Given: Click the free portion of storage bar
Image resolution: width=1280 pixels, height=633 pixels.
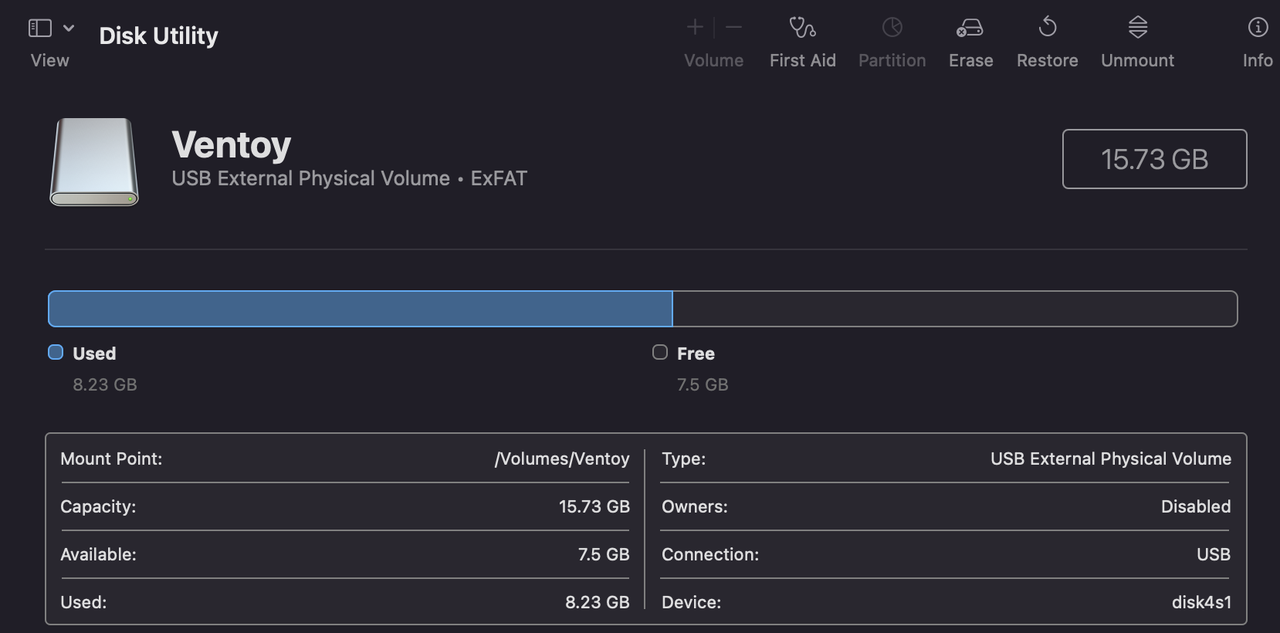Looking at the screenshot, I should pyautogui.click(x=954, y=309).
